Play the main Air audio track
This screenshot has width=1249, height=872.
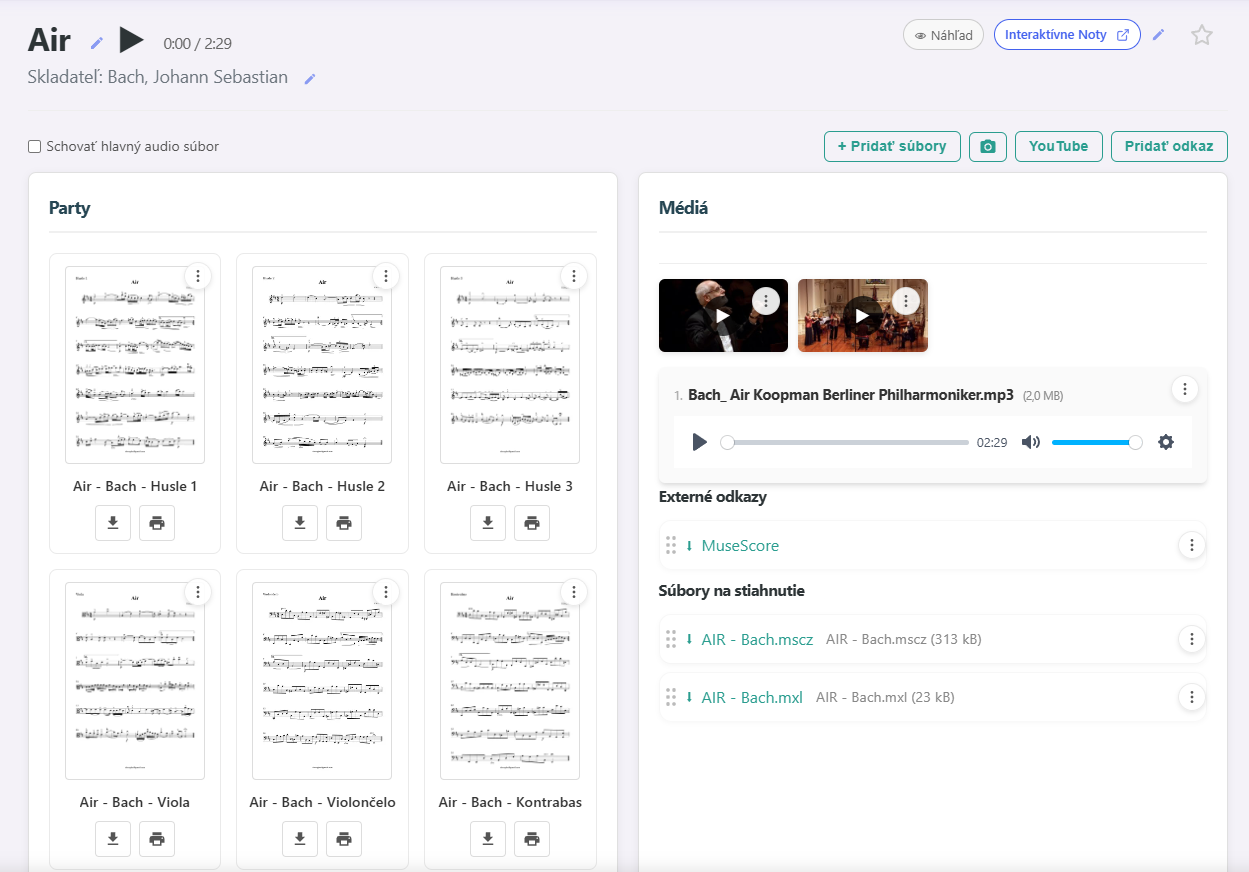tap(131, 40)
